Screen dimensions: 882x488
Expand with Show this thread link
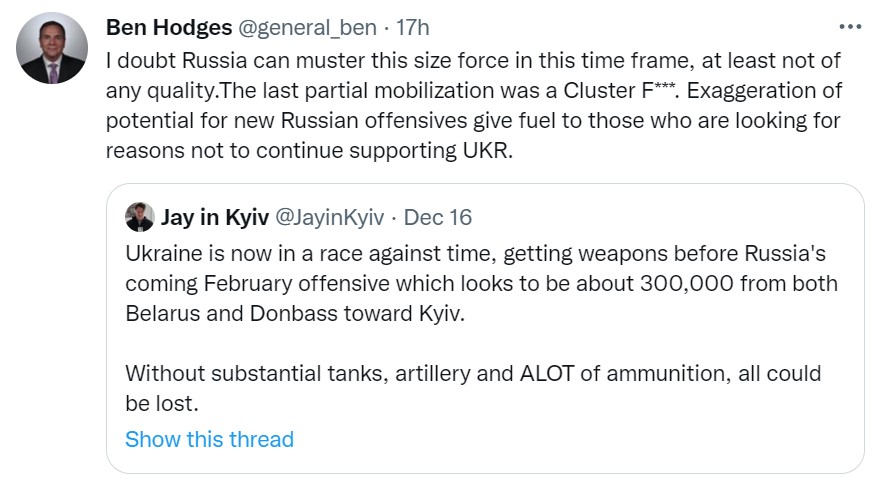(209, 439)
